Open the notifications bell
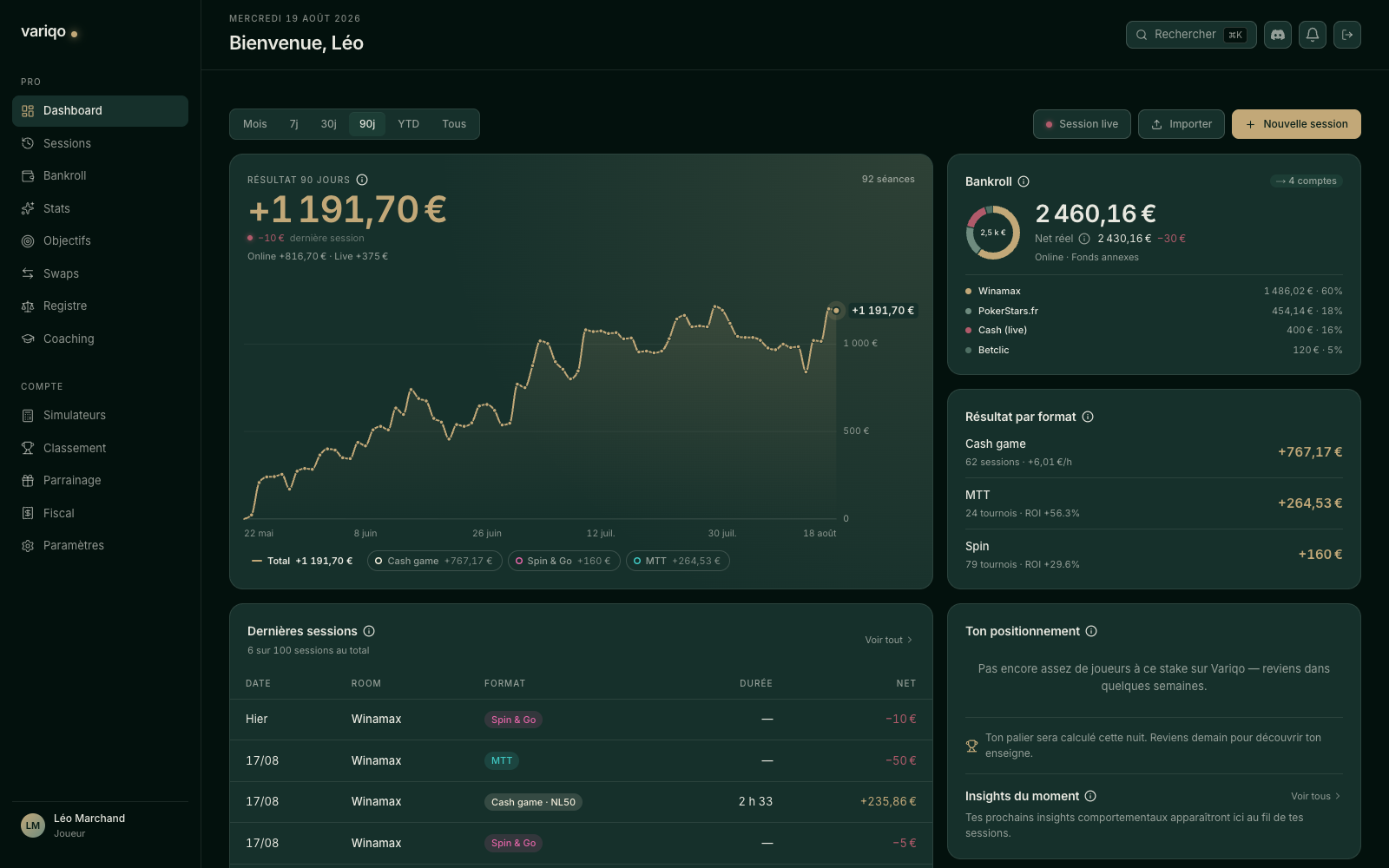1389x868 pixels. click(x=1313, y=35)
